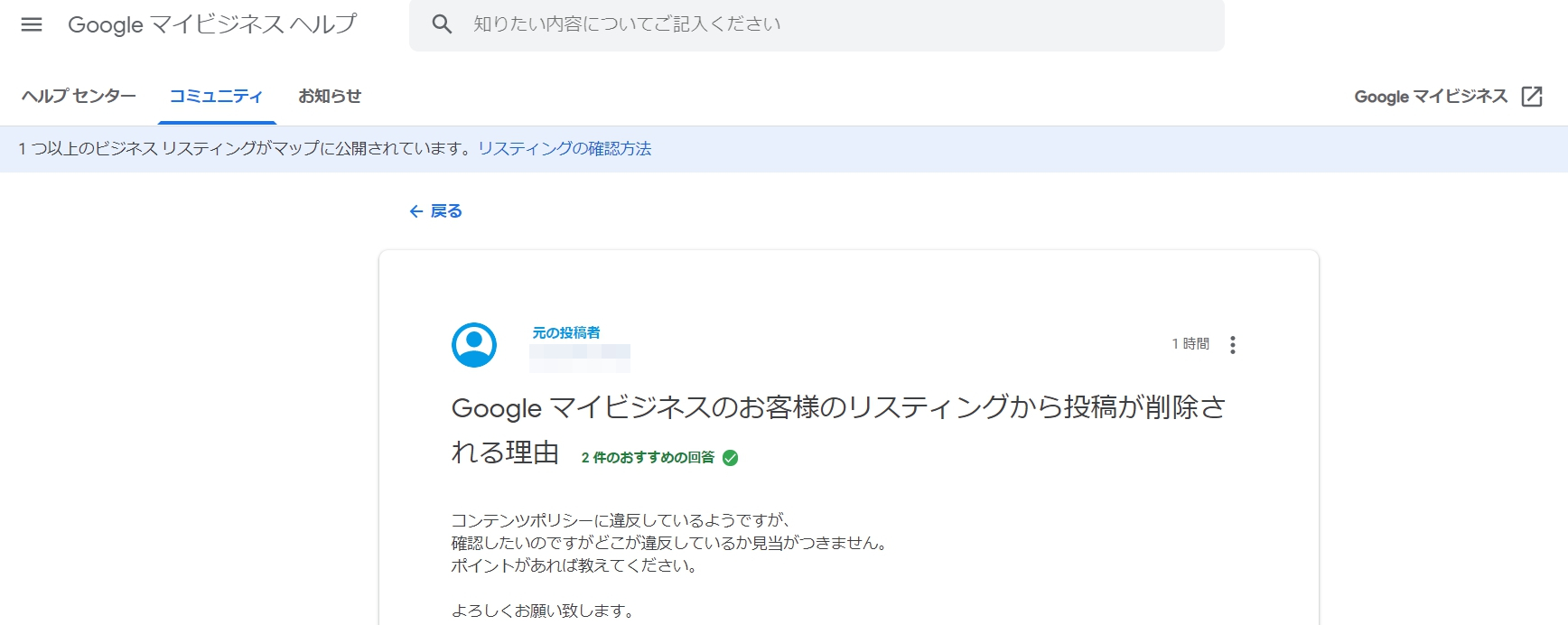Screen dimensions: 1568x625
Task: Jump to 2 件のおすすめの回答
Action: 648,458
